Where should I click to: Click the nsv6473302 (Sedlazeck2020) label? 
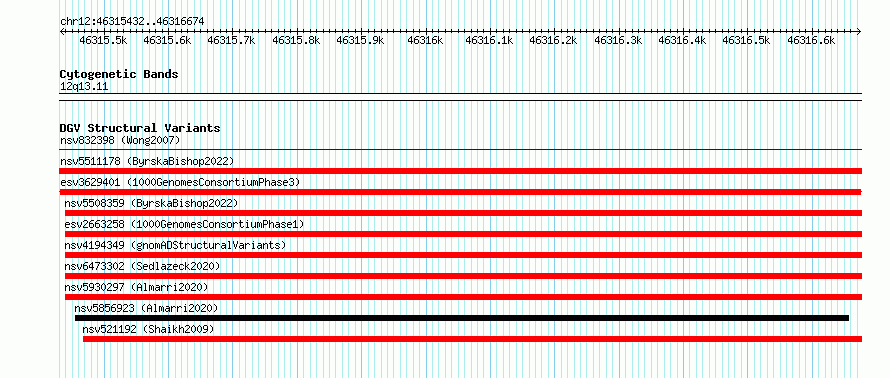tap(142, 266)
